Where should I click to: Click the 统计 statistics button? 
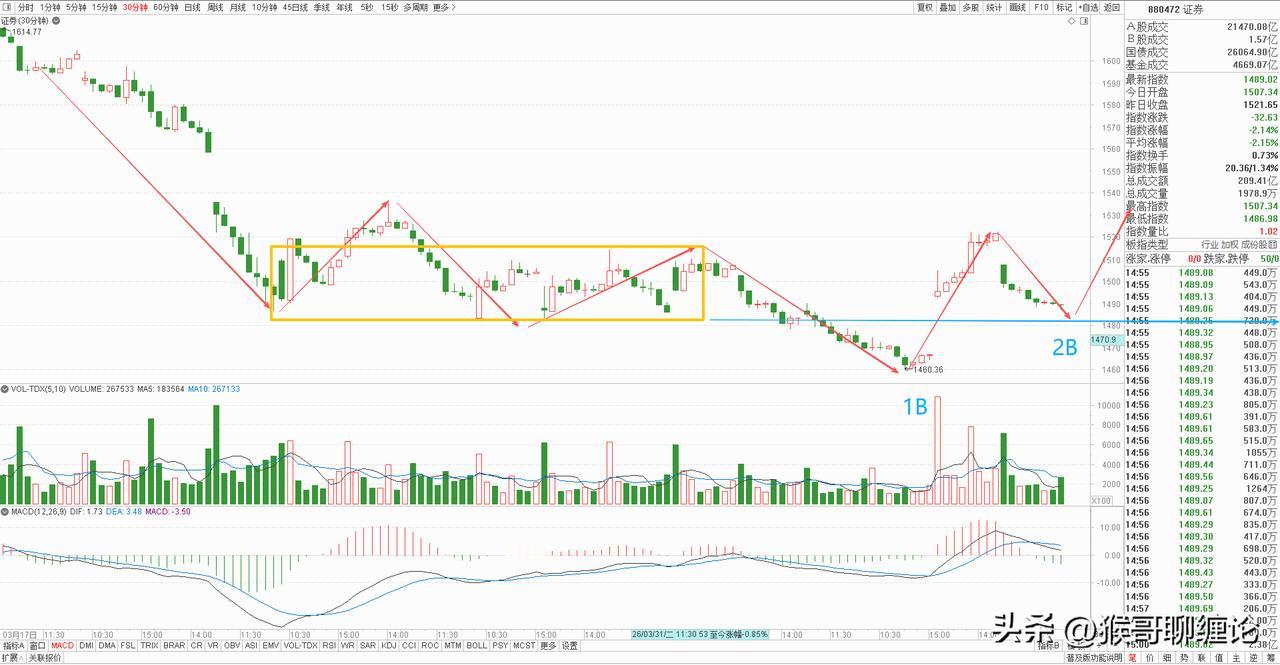(994, 7)
